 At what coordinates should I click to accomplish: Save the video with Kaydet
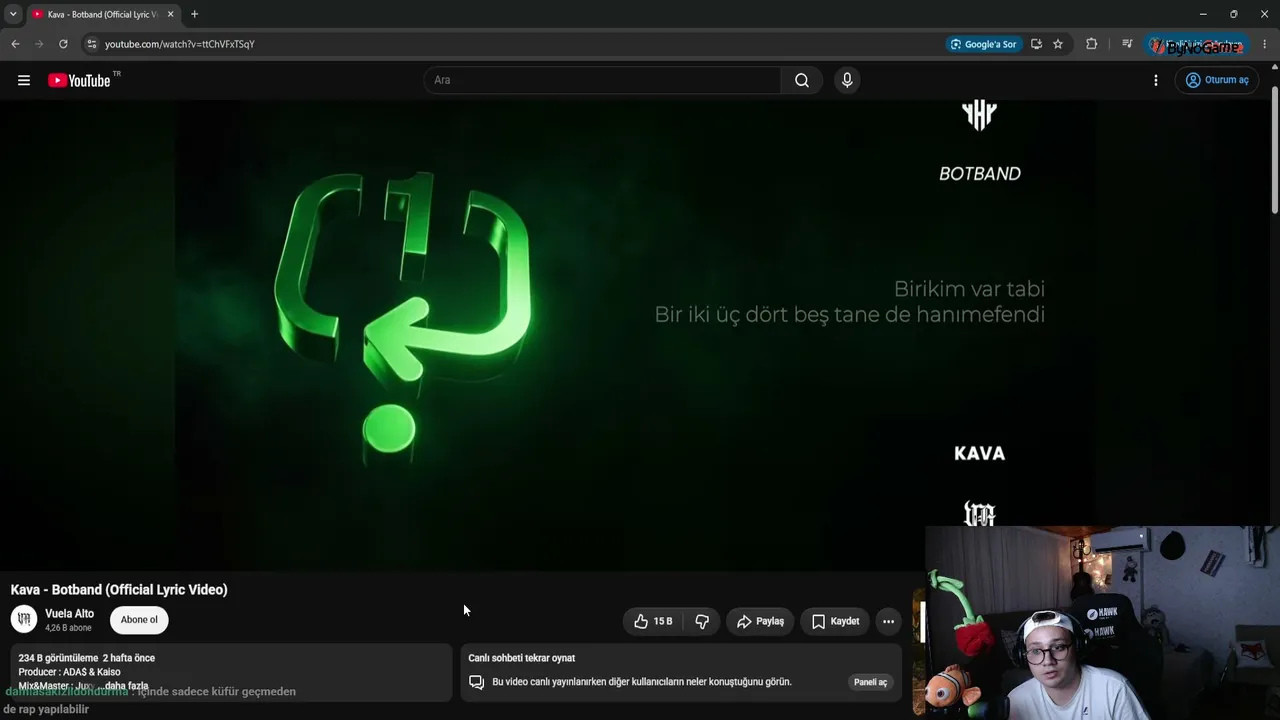click(835, 621)
